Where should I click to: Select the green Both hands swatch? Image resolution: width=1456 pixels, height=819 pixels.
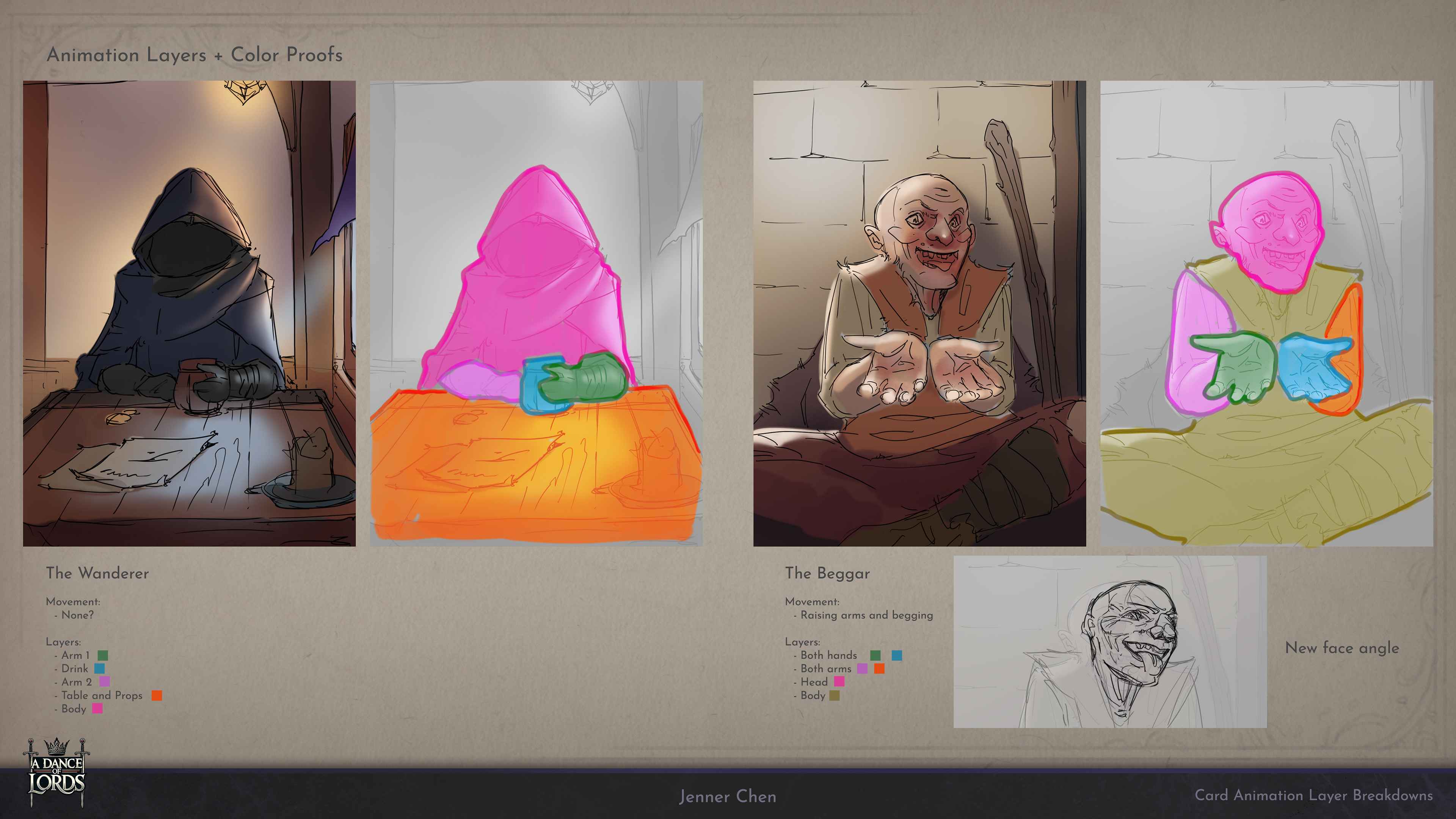point(875,656)
